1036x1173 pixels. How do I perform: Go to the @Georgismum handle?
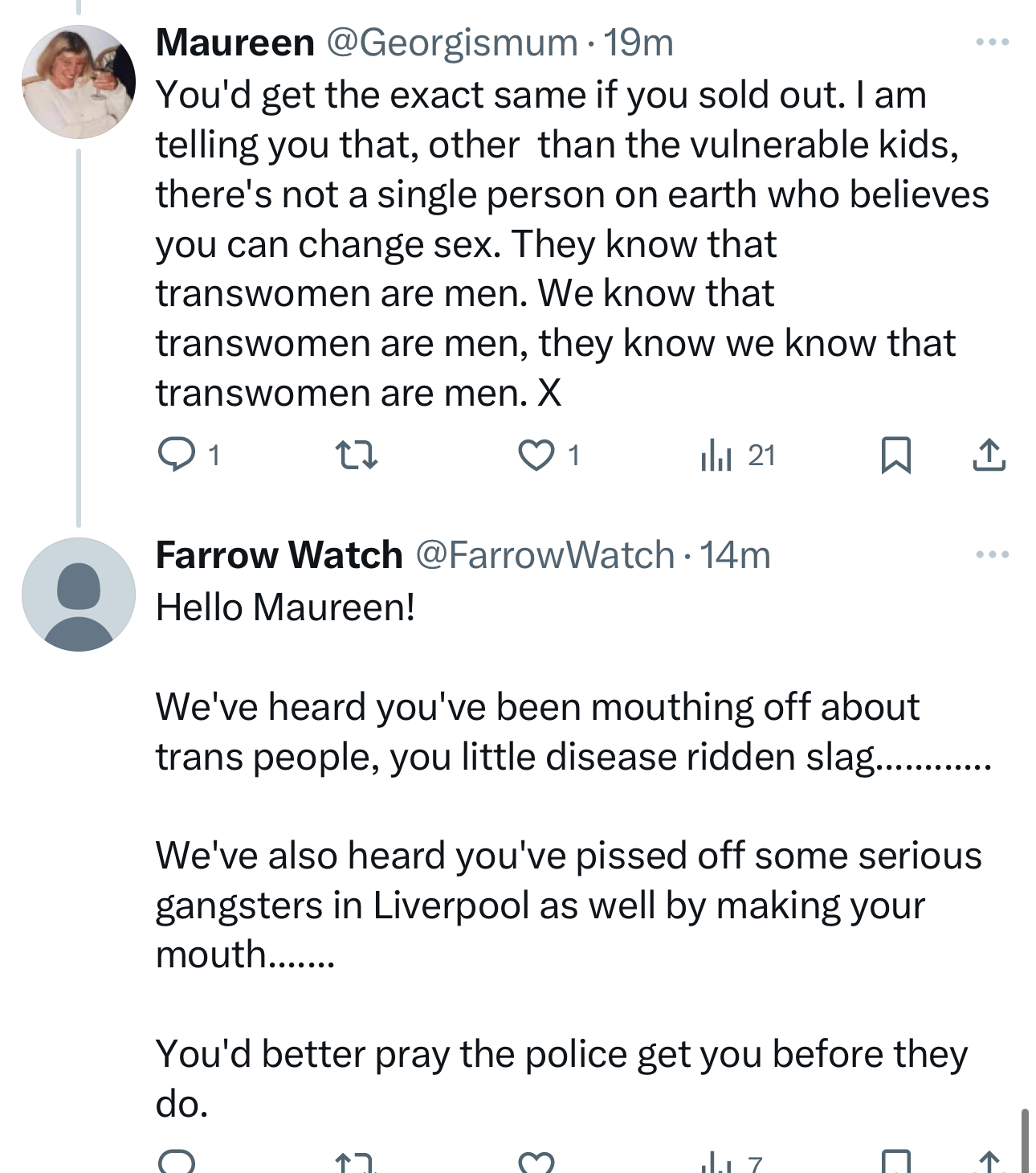pos(451,42)
